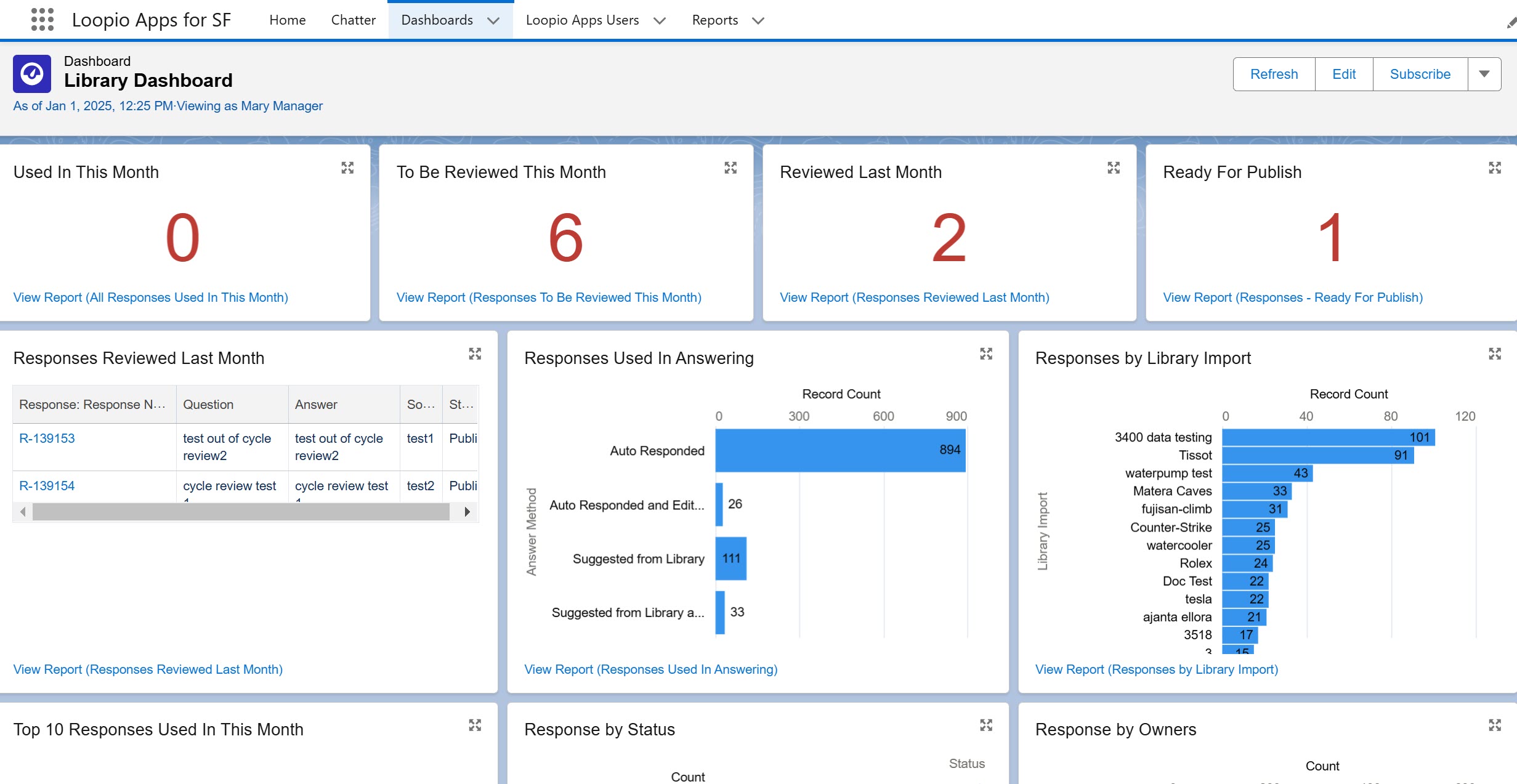Click the 'test2' cell in R-139154 row
1517x784 pixels.
[x=420, y=486]
